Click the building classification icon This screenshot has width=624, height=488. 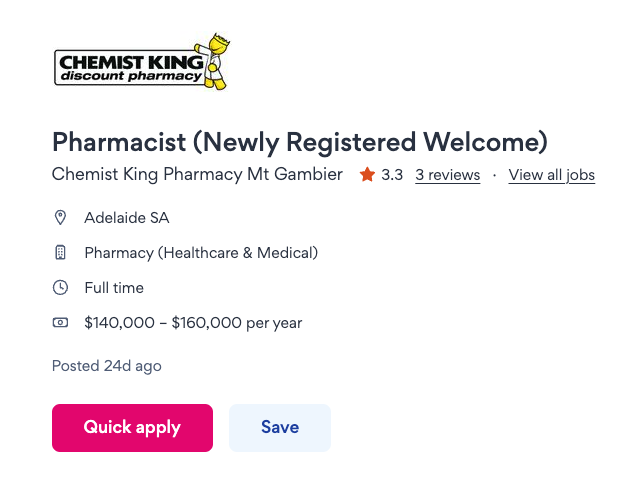coord(60,253)
